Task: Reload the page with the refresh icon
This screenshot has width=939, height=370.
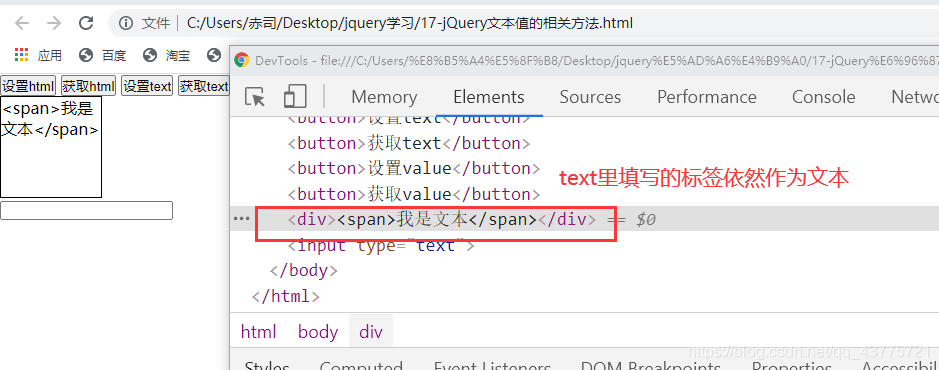Action: coord(86,23)
